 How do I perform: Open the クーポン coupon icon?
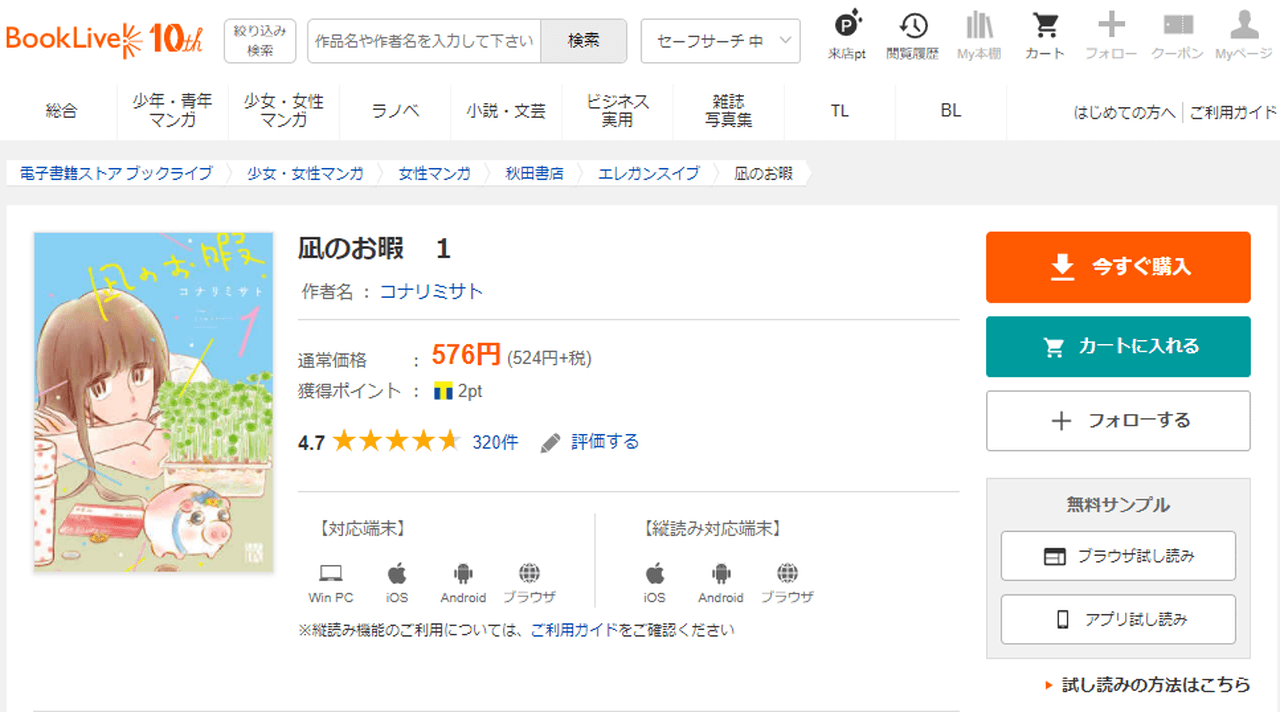[1177, 36]
